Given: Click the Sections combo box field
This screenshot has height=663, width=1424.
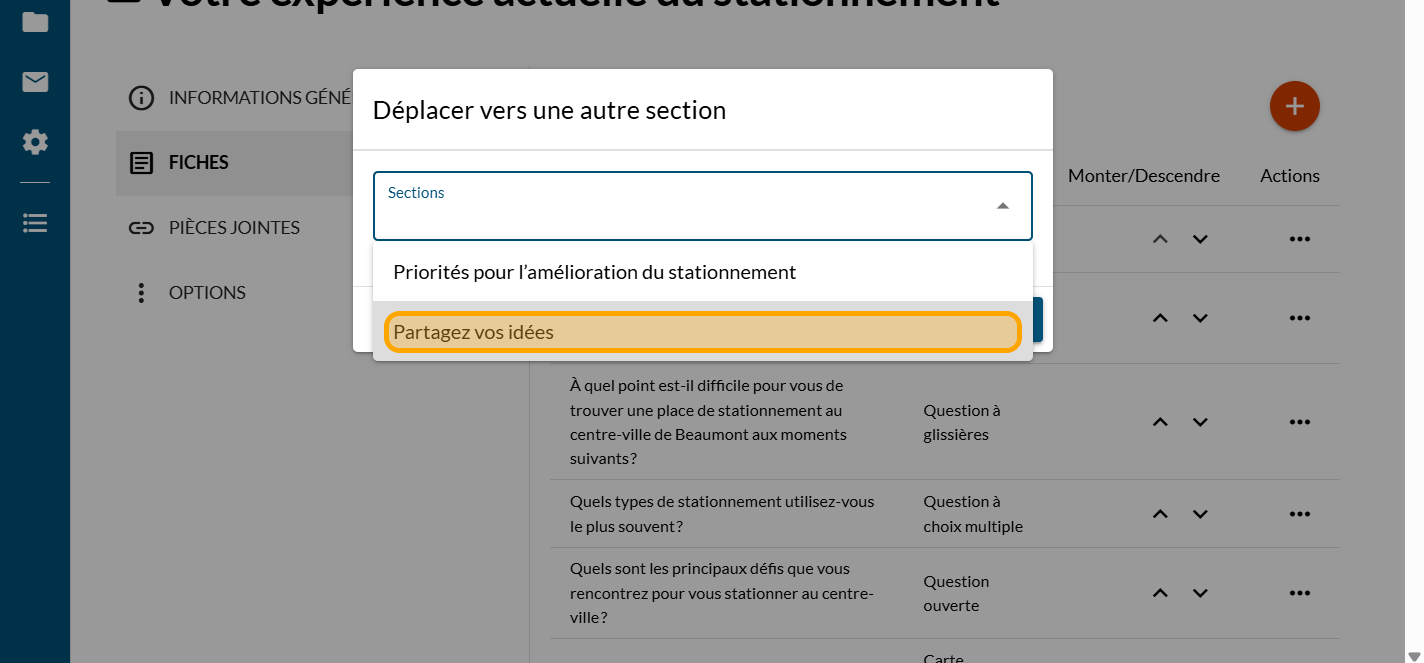Looking at the screenshot, I should 680,206.
